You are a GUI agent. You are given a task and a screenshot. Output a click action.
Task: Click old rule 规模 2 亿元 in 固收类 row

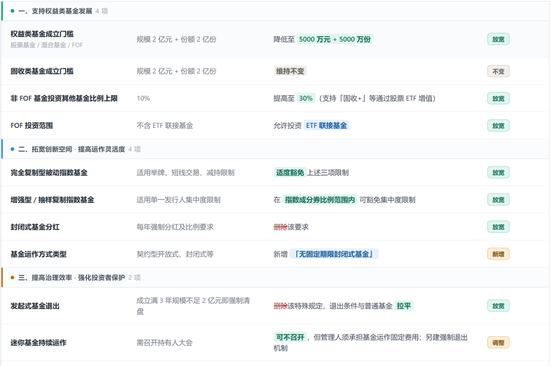click(176, 71)
